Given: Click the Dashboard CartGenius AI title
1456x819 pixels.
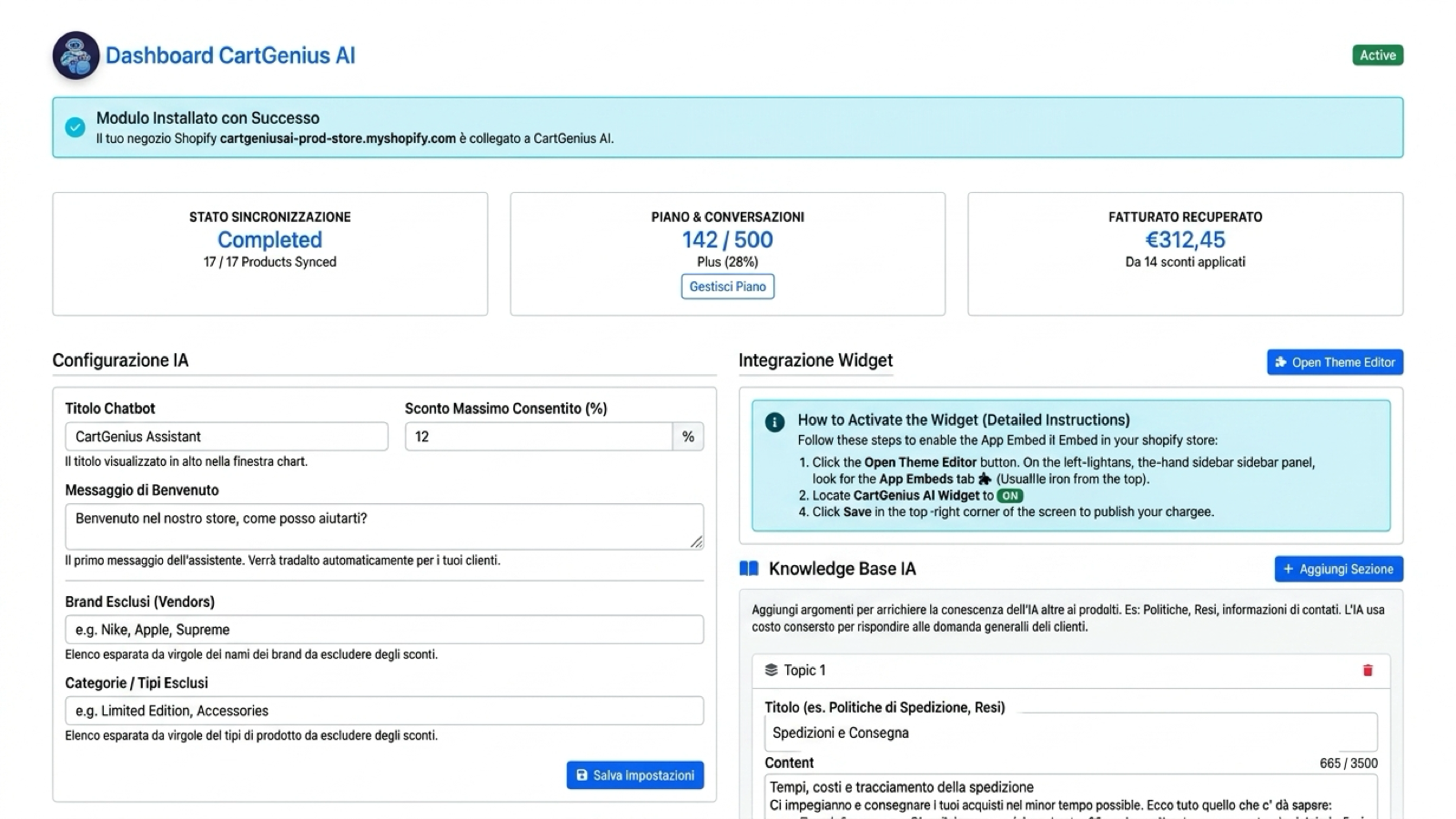Looking at the screenshot, I should coord(230,56).
